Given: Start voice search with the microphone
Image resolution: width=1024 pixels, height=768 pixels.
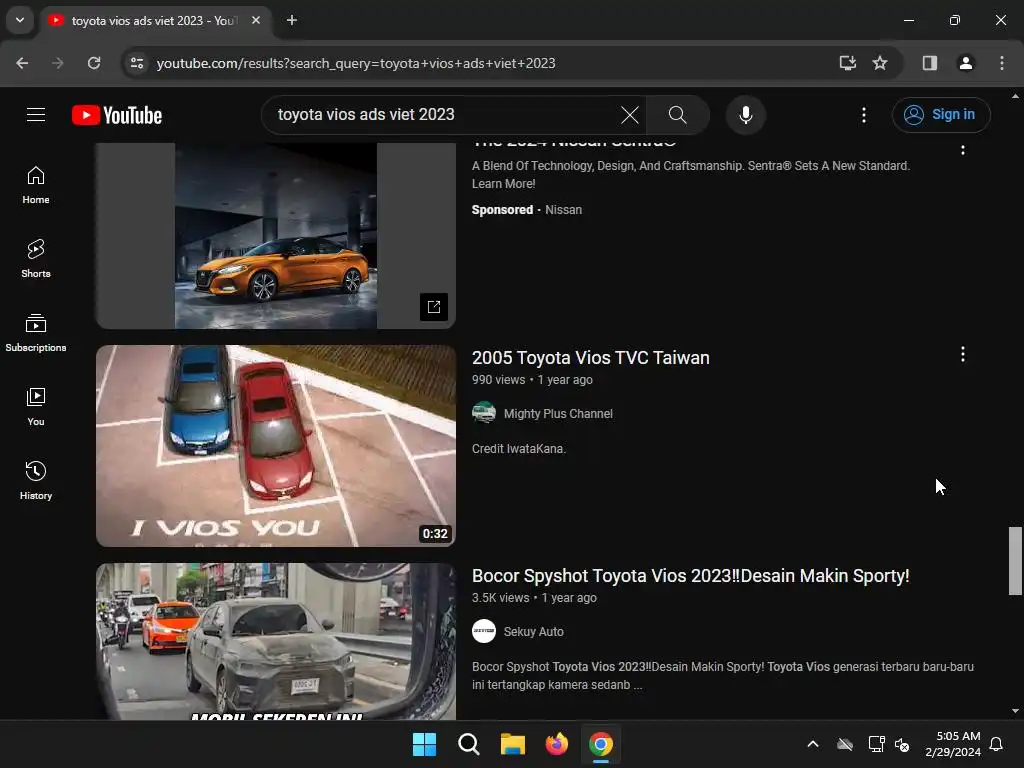Looking at the screenshot, I should click(745, 115).
